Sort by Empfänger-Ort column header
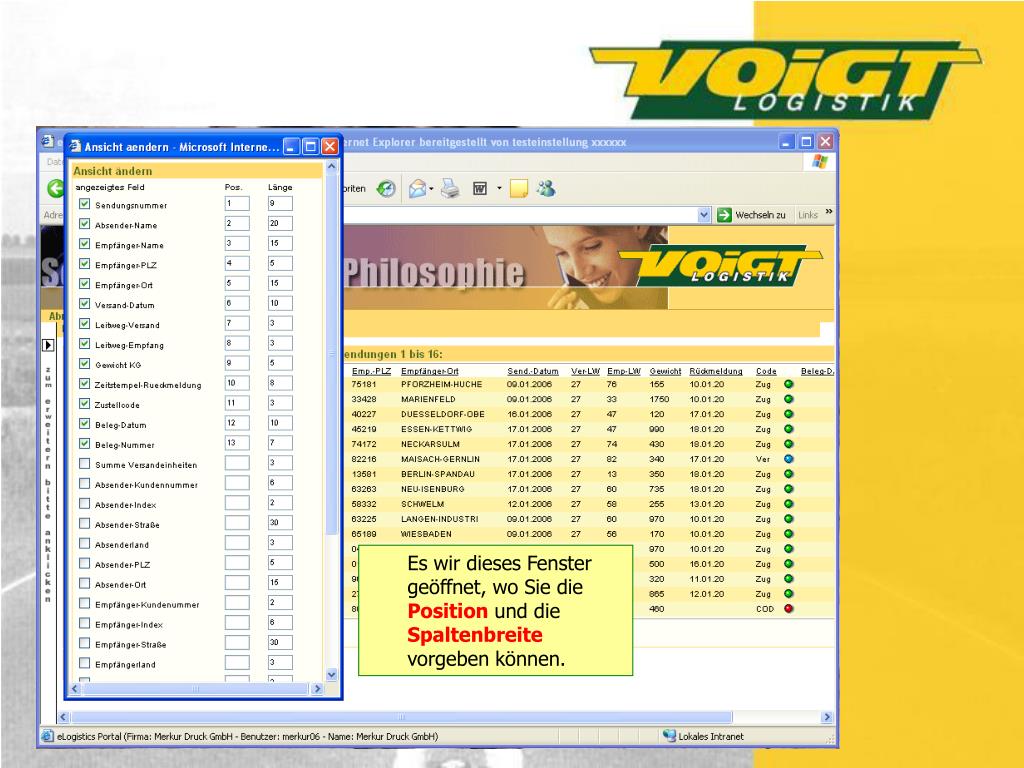 430,371
